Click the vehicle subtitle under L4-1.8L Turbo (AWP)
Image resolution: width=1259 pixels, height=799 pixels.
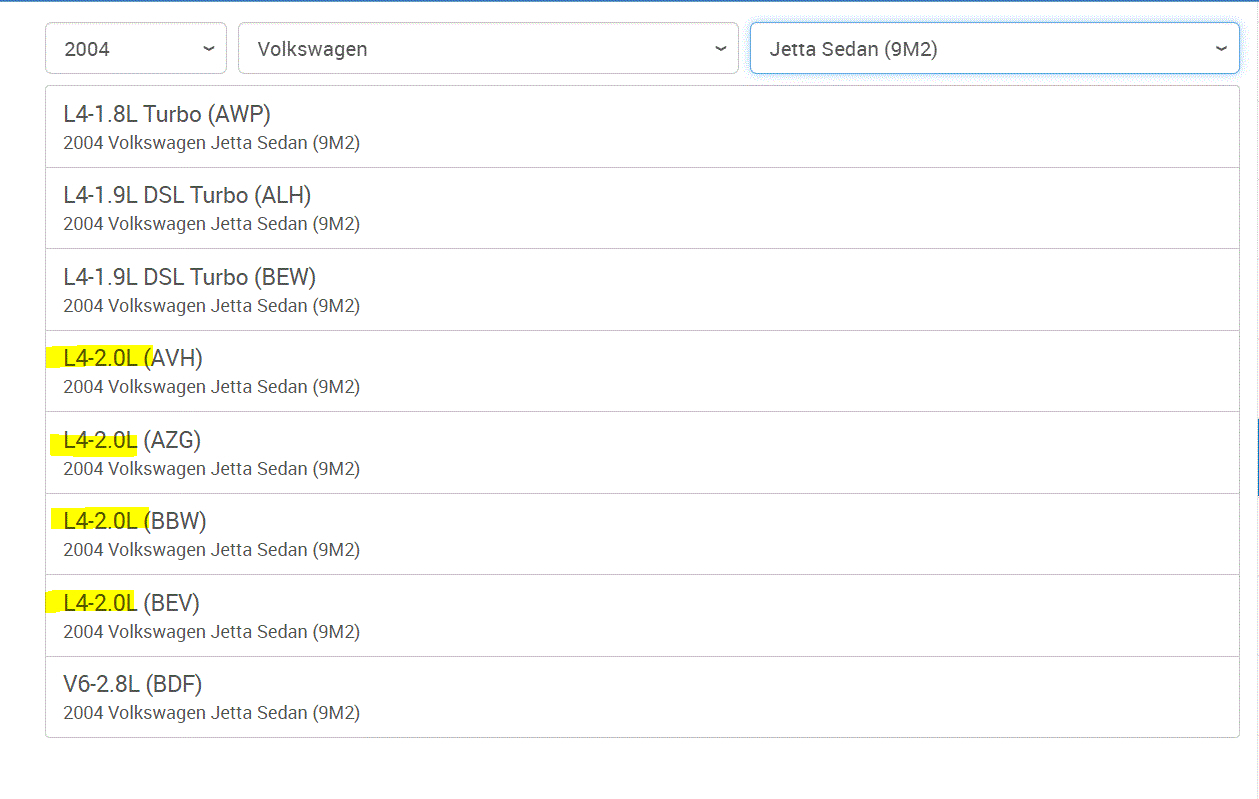click(x=211, y=143)
